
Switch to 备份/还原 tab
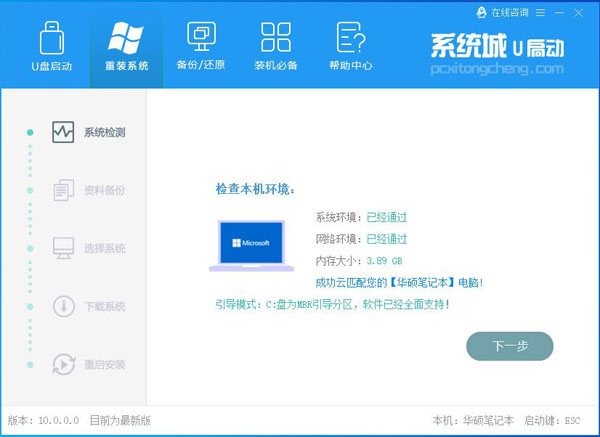pos(201,46)
